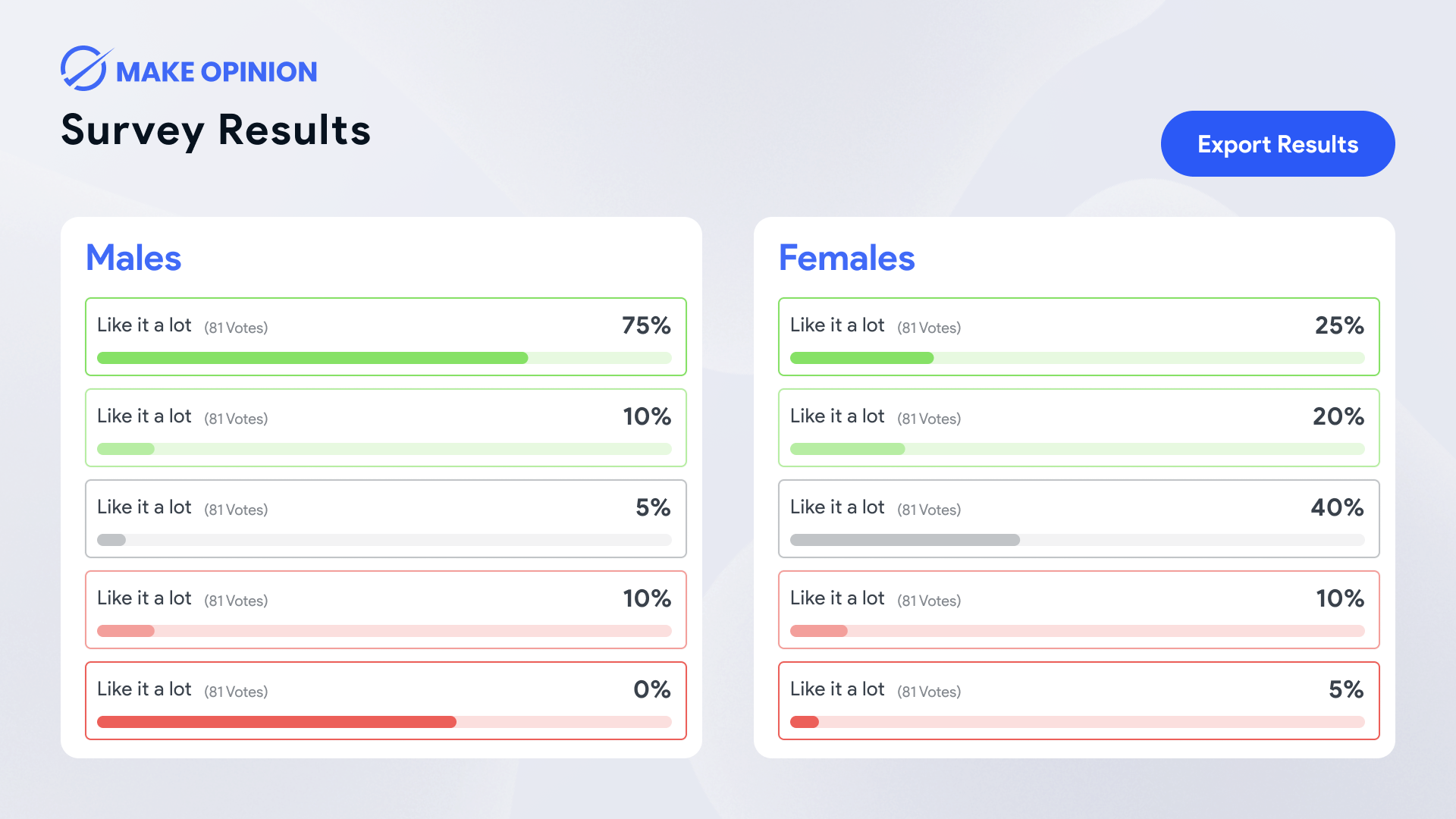Select the 20% result option in Females card
1456x819 pixels.
1078,427
